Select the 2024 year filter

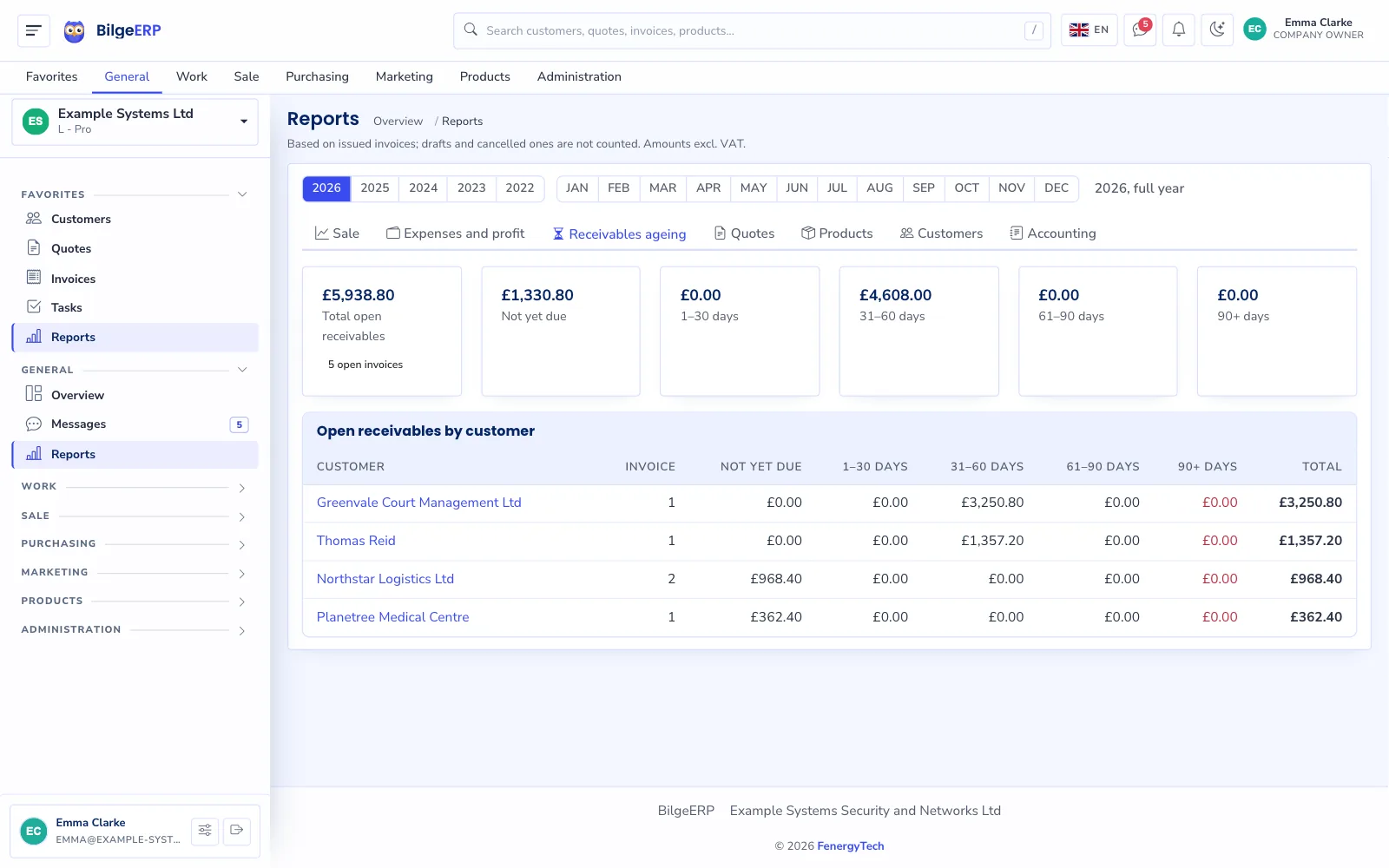[x=423, y=188]
